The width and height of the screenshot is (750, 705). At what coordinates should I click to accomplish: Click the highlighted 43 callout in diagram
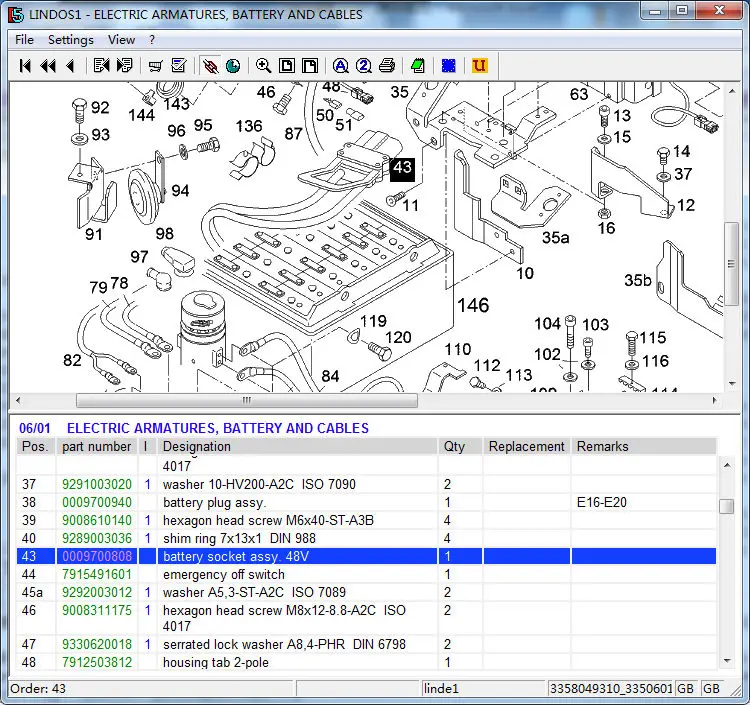402,168
